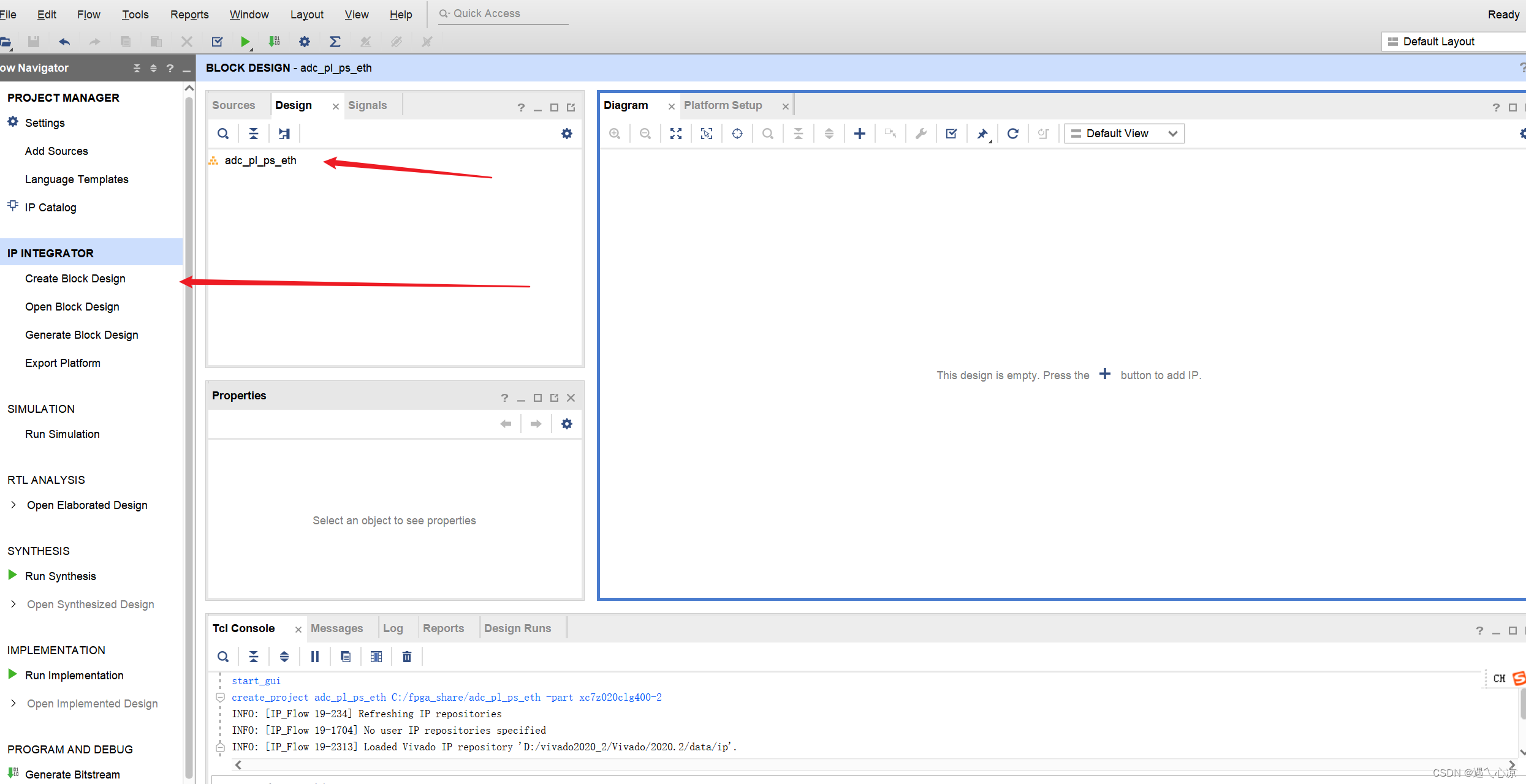Click Validate Design checkbox icon in Diagram toolbar

pyautogui.click(x=952, y=134)
